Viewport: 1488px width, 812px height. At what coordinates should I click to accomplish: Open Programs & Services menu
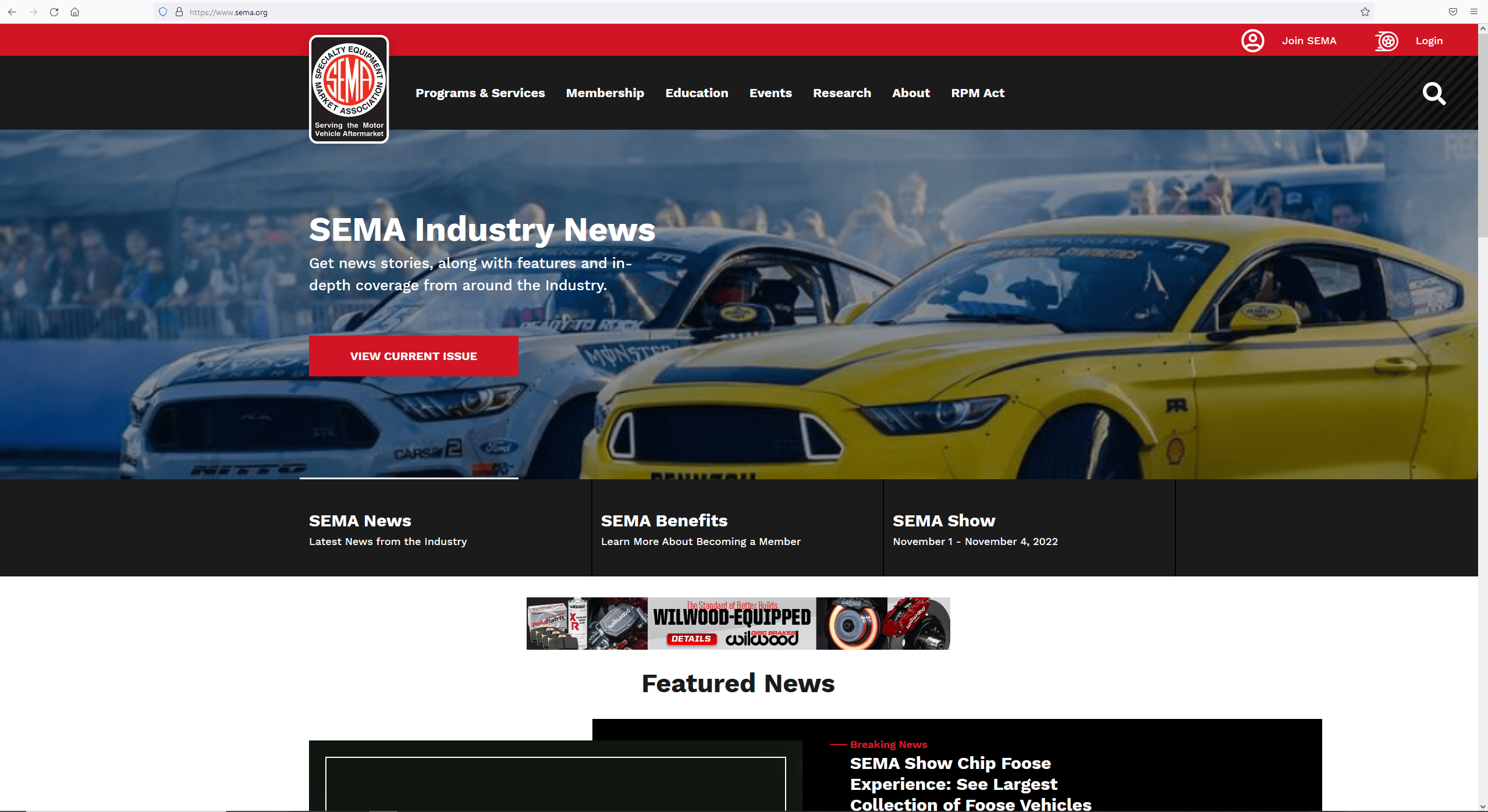coord(480,93)
